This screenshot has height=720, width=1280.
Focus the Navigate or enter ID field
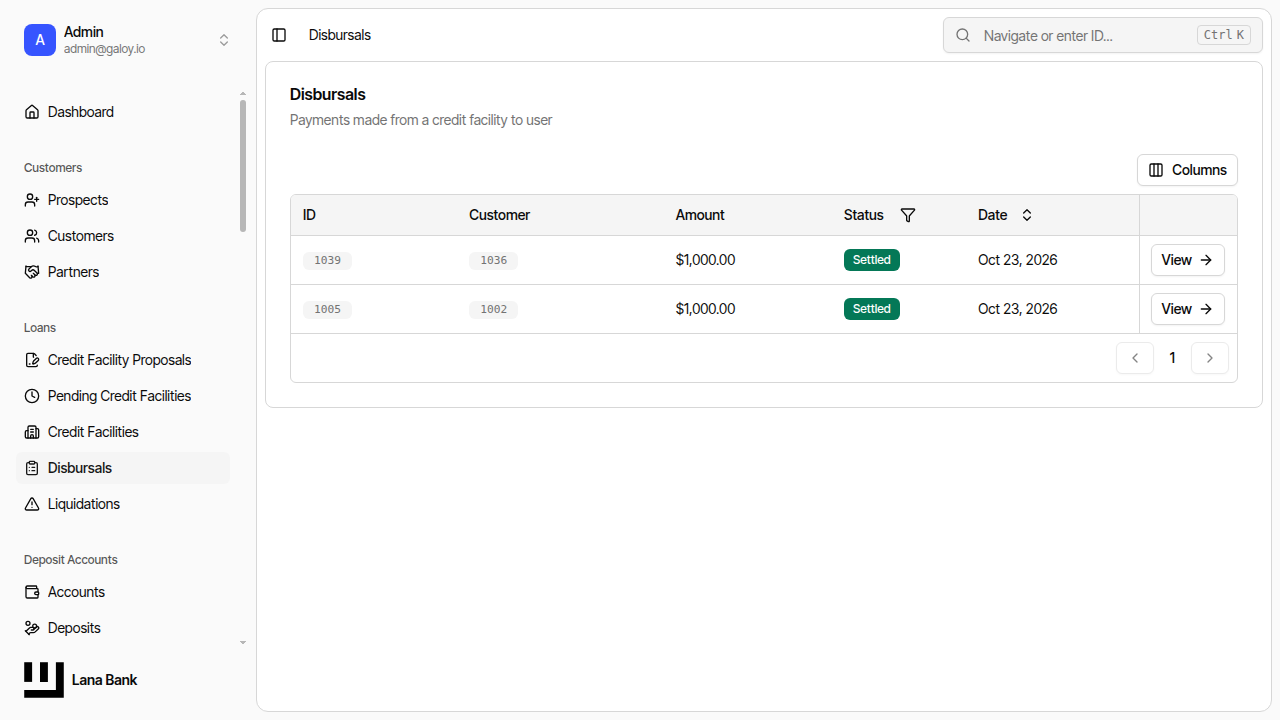(1103, 35)
